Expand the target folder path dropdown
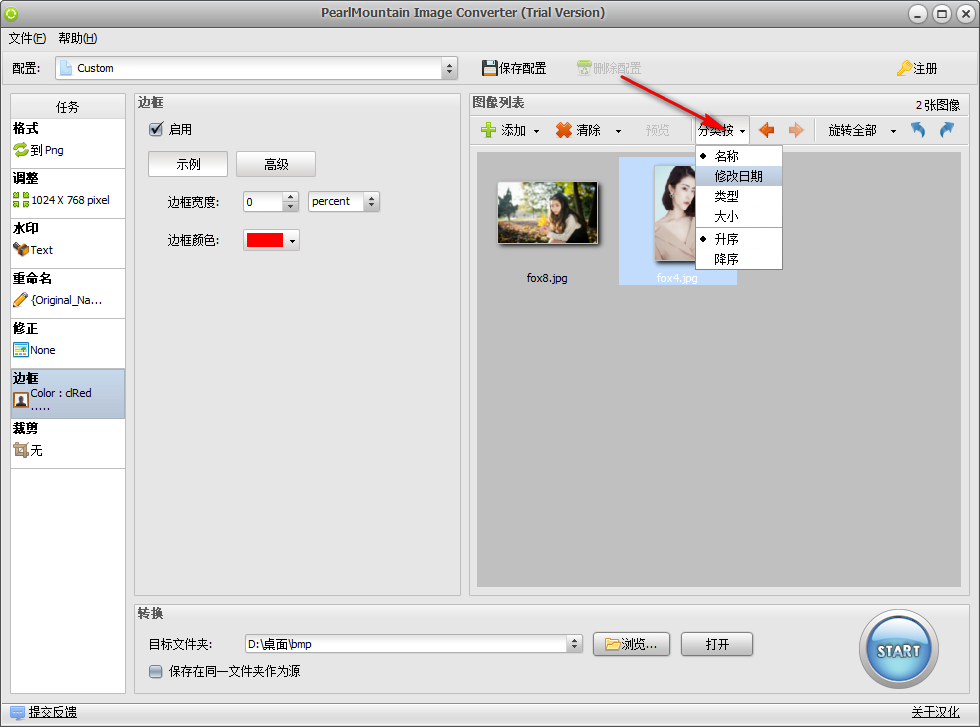 574,644
